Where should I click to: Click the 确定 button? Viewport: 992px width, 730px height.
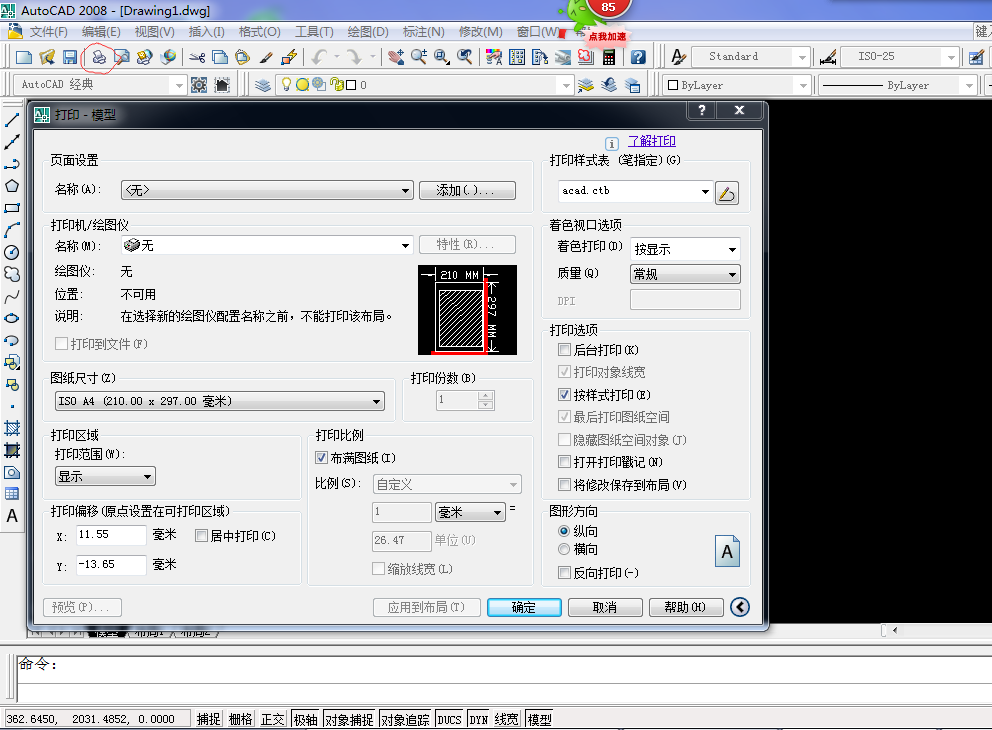pyautogui.click(x=524, y=607)
